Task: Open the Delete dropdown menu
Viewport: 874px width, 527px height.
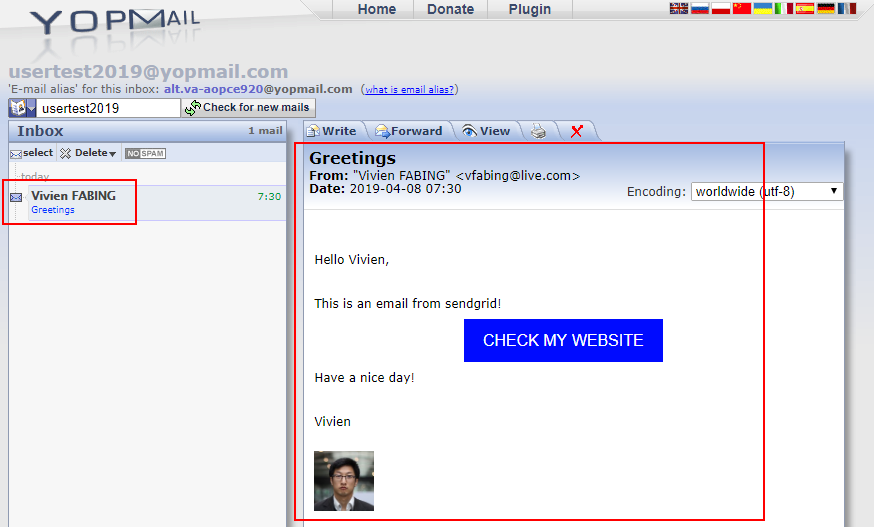Action: click(88, 153)
